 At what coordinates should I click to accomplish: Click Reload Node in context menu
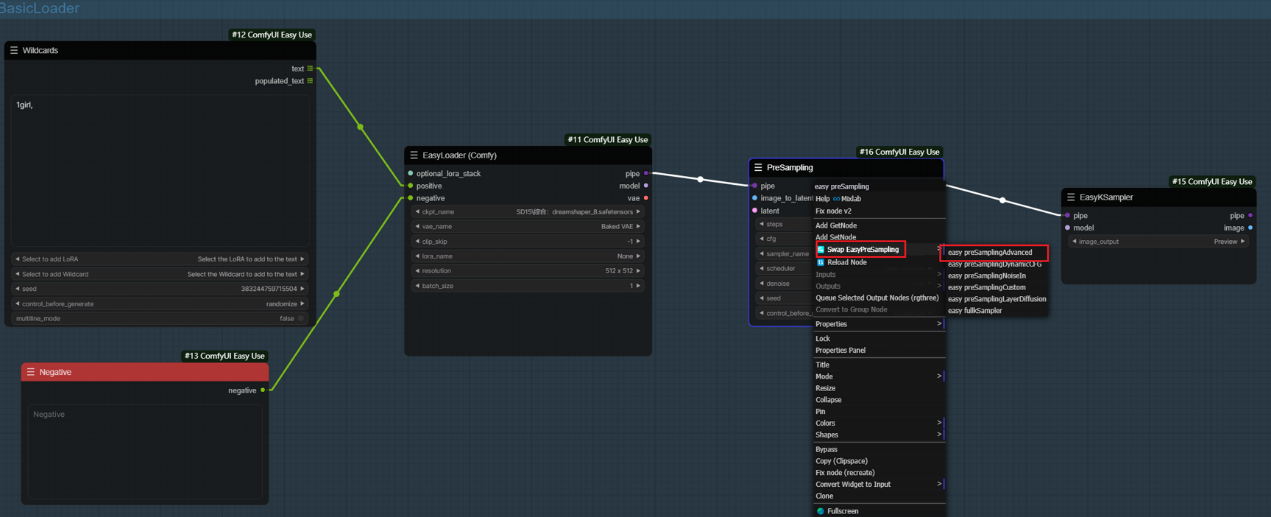(x=846, y=262)
